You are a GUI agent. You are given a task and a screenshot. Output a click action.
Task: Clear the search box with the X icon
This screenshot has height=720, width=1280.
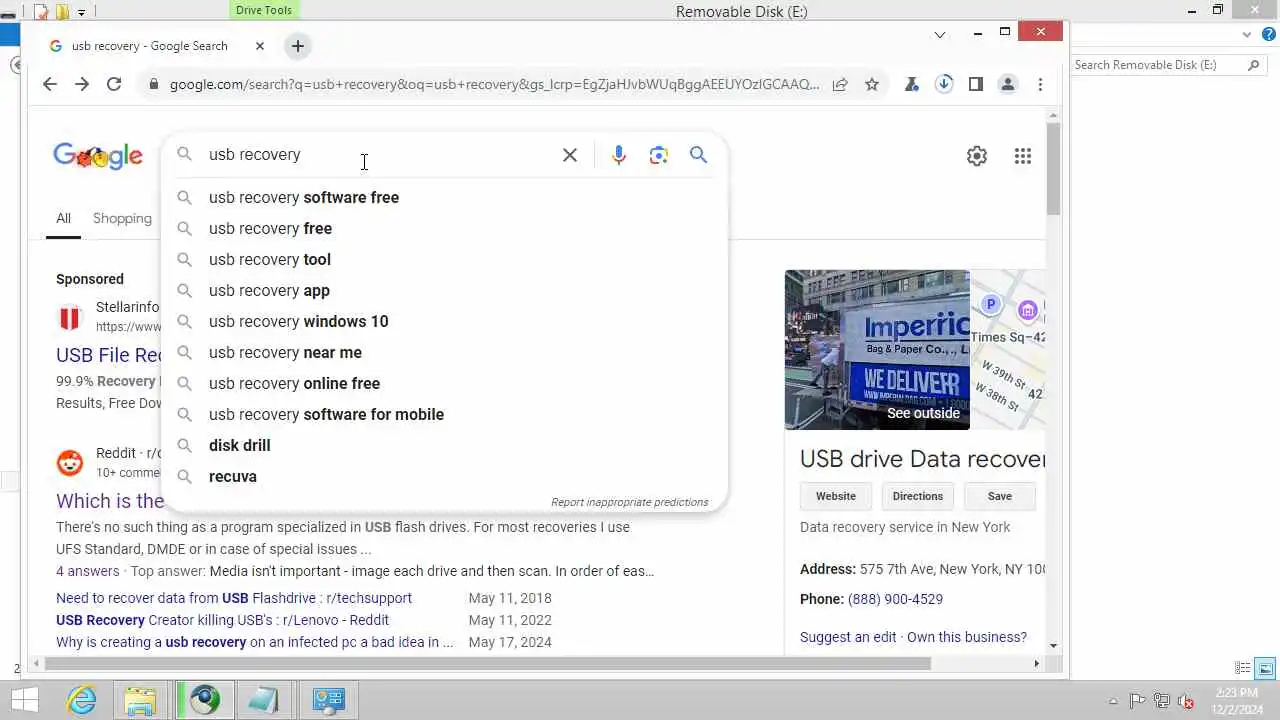(570, 155)
